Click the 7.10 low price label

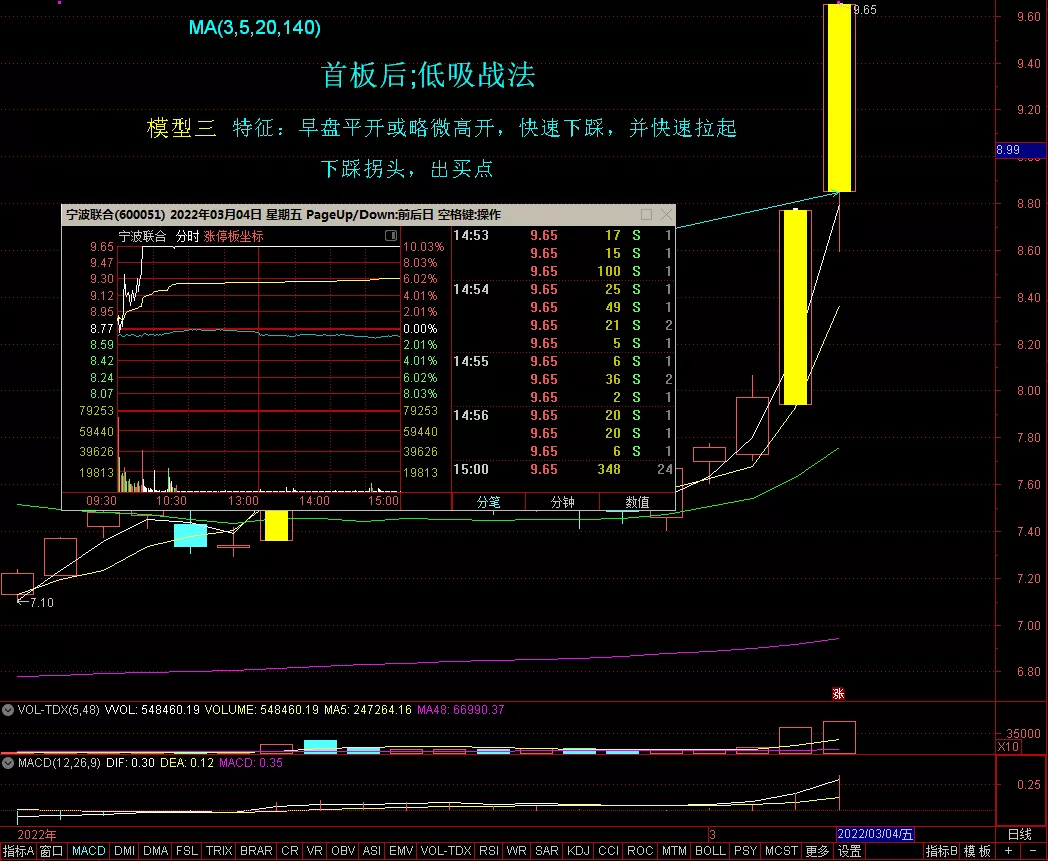coord(41,602)
